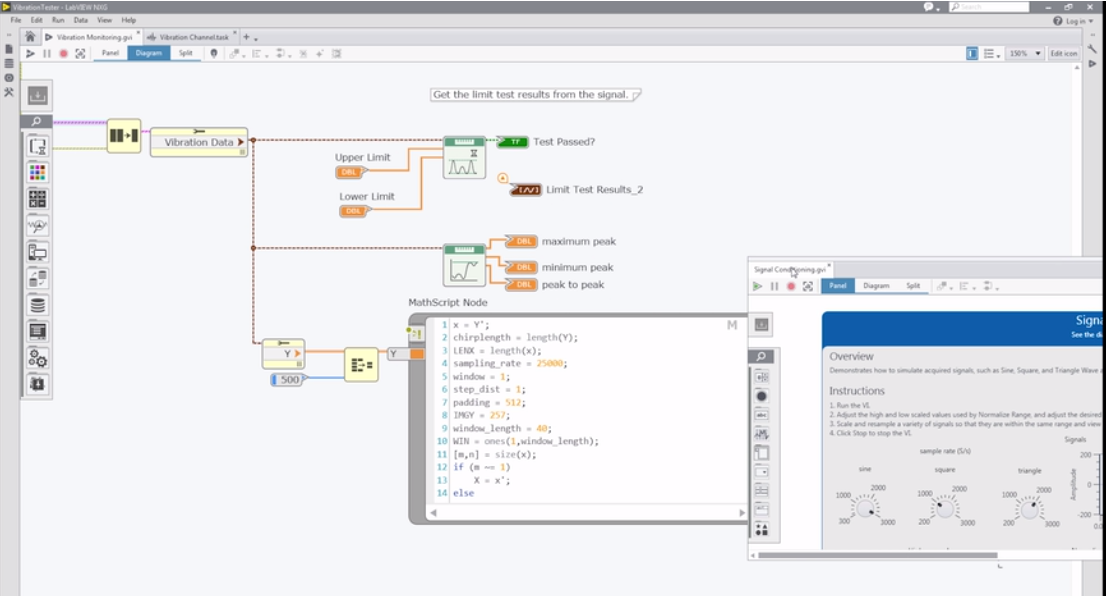
Task: Toggle the highlight execution lightbulb icon
Action: coord(214,54)
